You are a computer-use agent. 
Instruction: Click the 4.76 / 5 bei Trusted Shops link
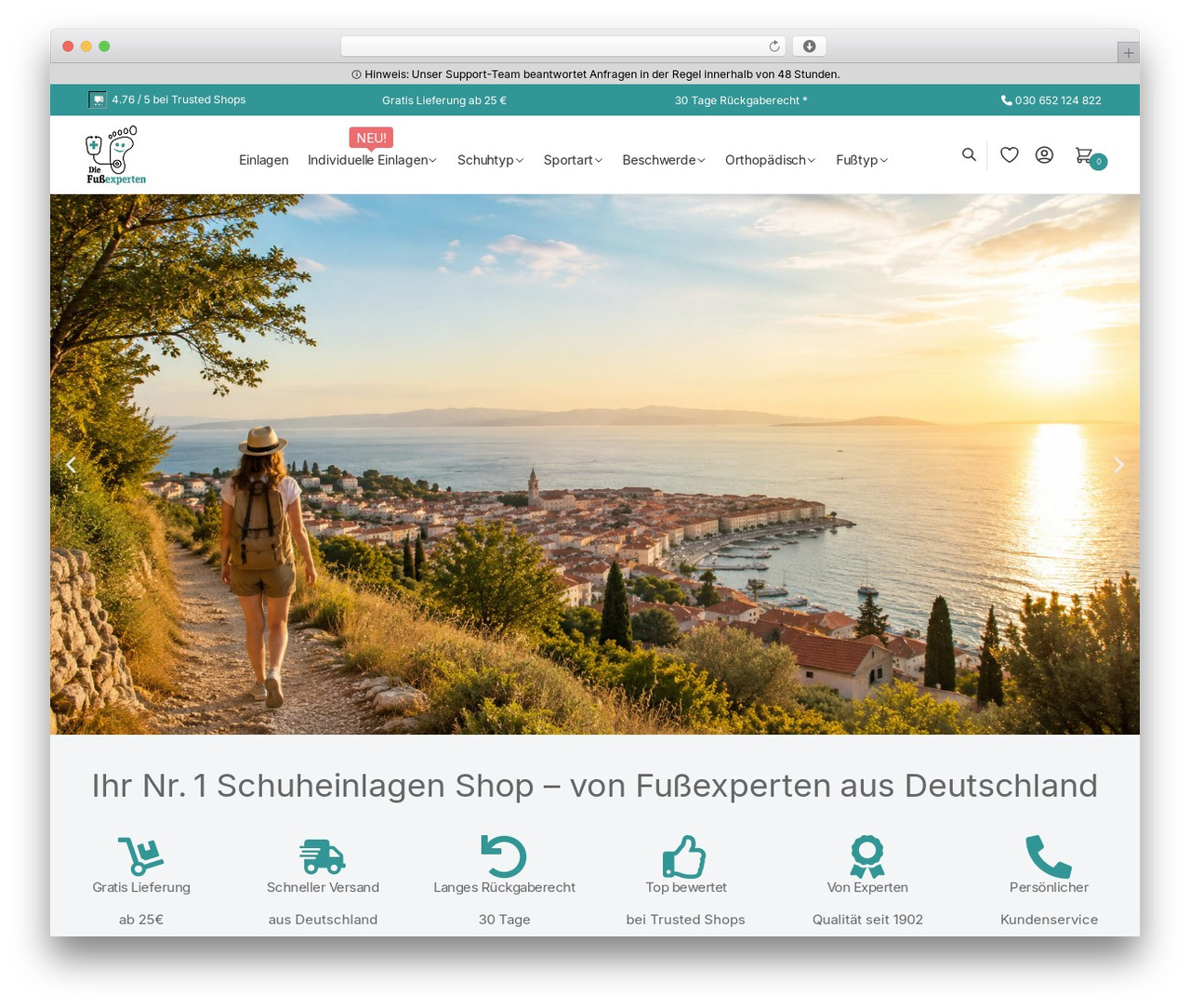(178, 99)
